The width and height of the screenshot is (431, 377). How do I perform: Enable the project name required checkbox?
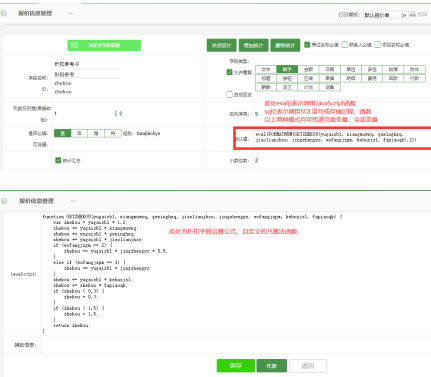[x=377, y=45]
